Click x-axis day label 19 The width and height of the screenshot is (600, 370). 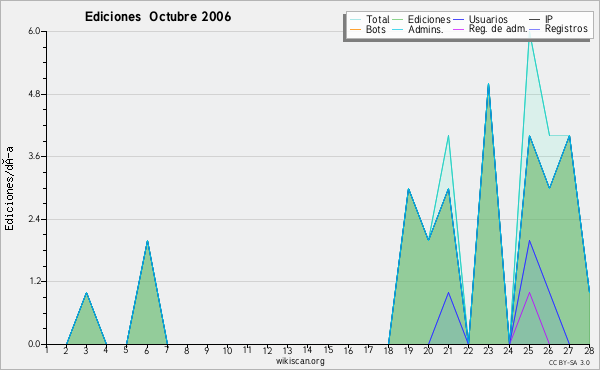(409, 350)
